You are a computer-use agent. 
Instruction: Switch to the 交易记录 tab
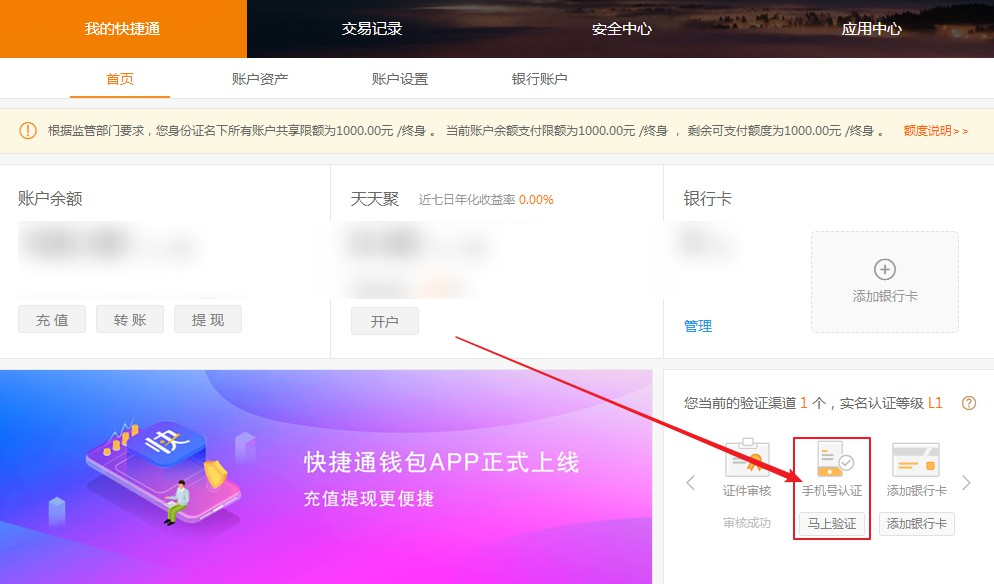pos(369,29)
